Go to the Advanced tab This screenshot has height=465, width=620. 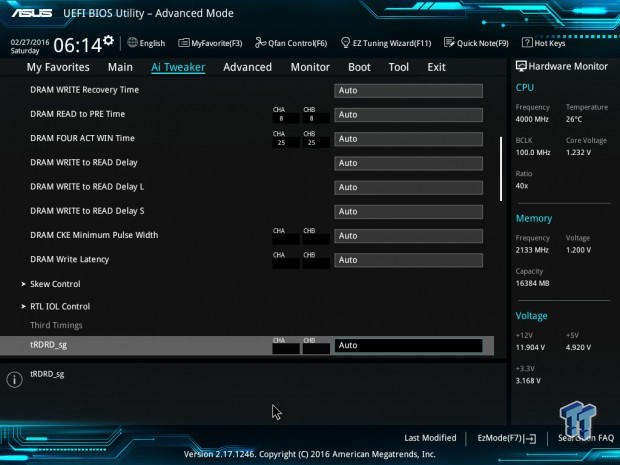pos(248,67)
